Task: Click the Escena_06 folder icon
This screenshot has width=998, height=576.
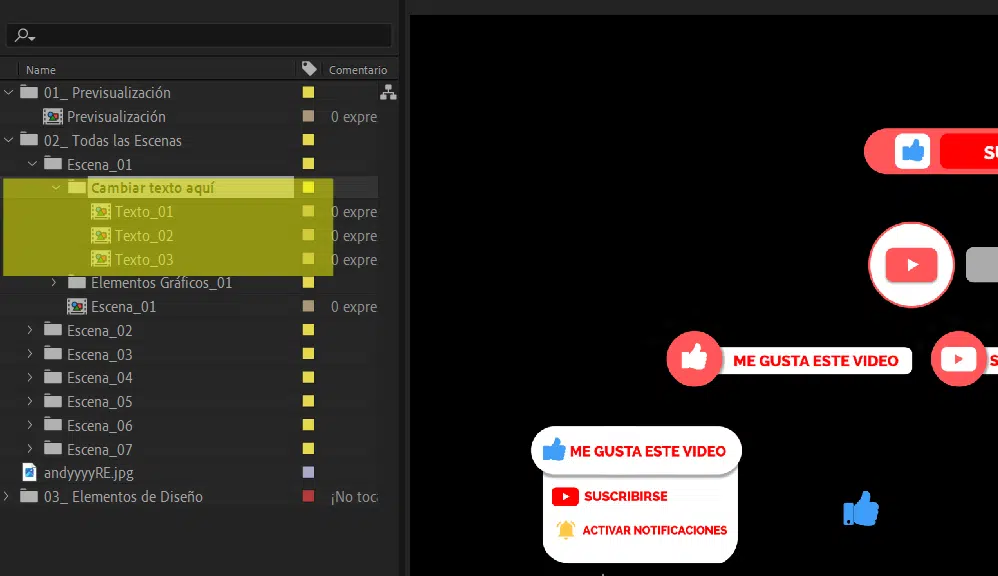Action: (53, 424)
